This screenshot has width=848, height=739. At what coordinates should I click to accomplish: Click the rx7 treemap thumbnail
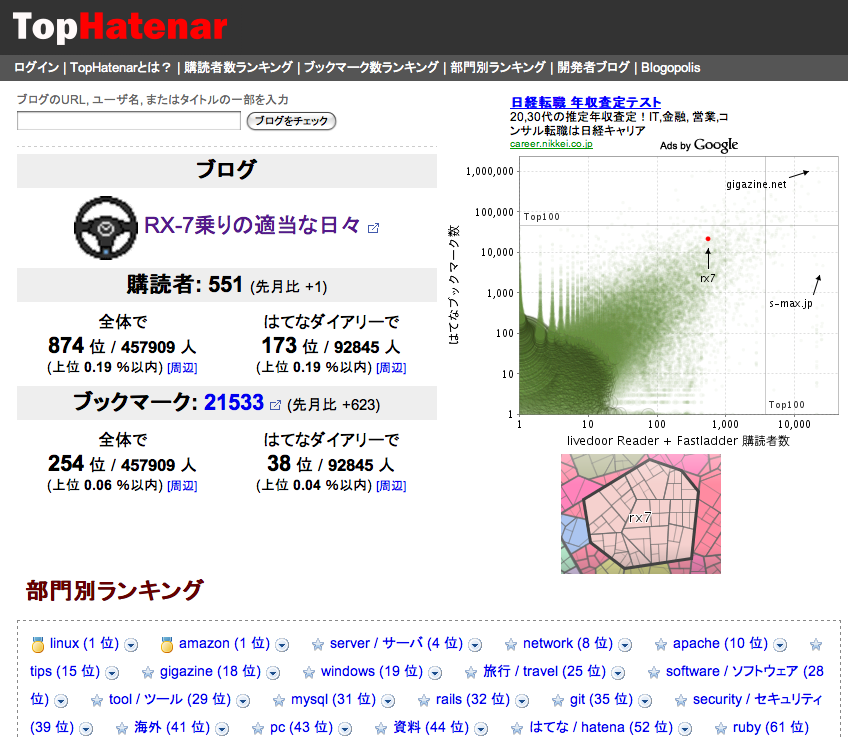640,513
